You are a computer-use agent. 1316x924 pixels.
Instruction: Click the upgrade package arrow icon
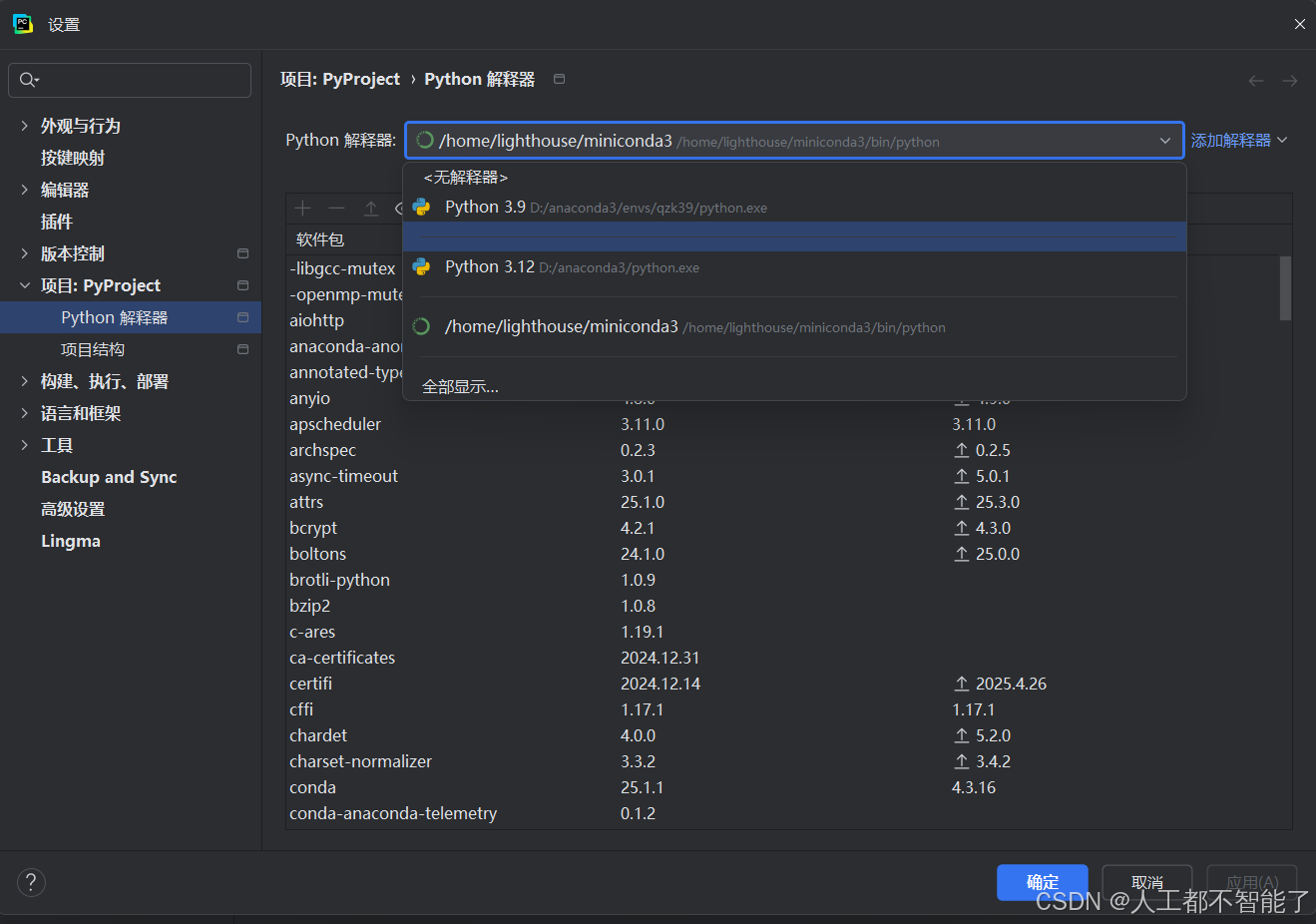coord(370,209)
